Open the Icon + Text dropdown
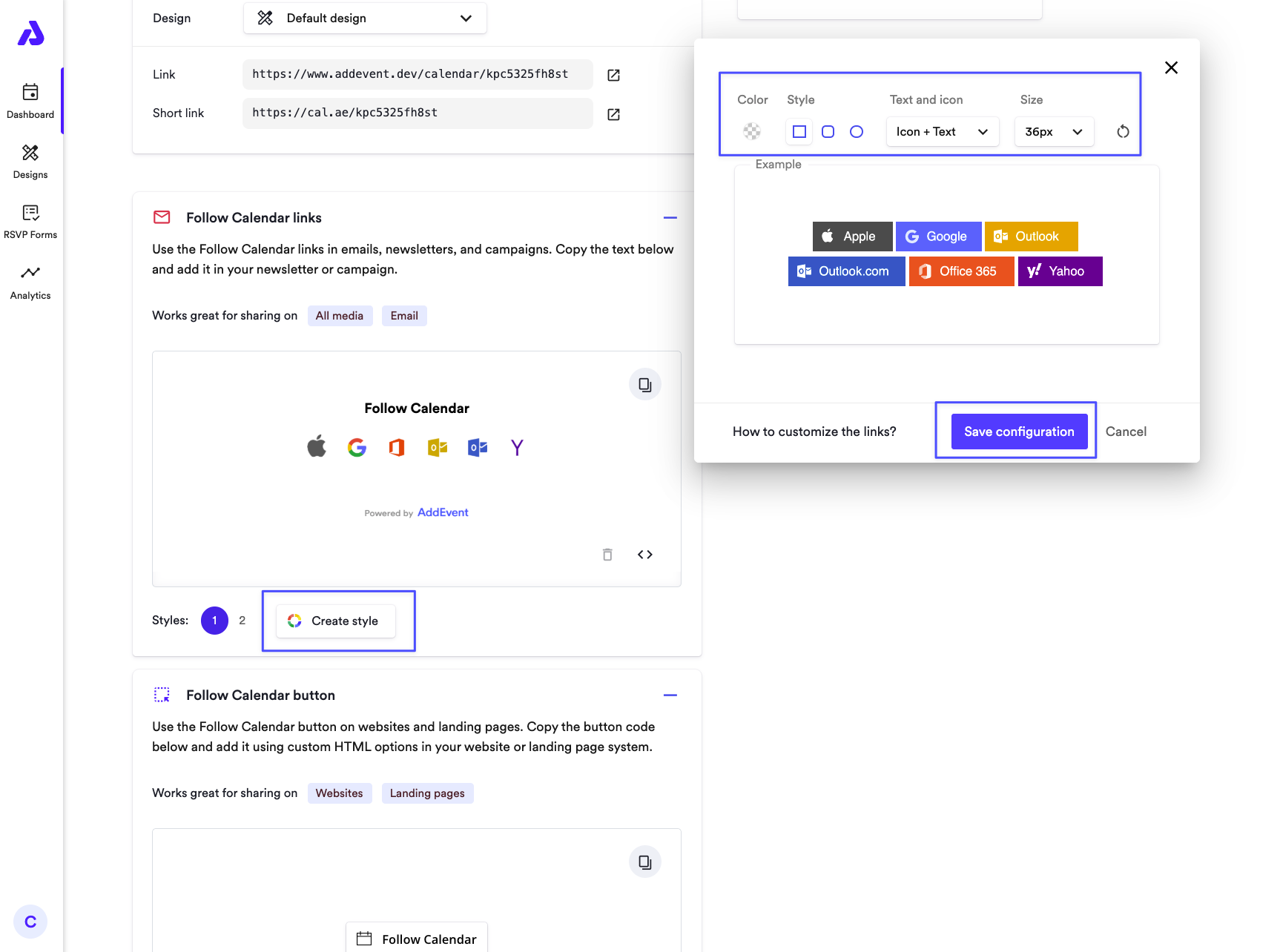 coord(943,131)
